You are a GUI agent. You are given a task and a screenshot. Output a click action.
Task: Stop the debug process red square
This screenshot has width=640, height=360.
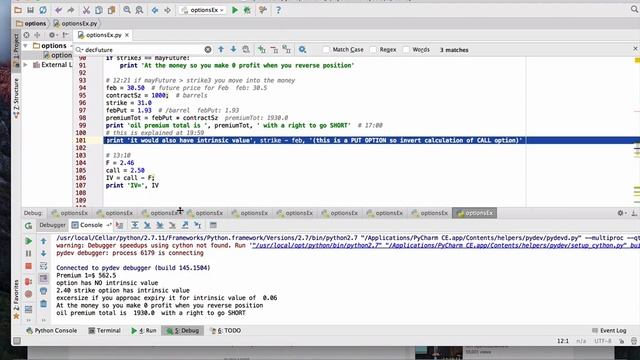(x=28, y=266)
